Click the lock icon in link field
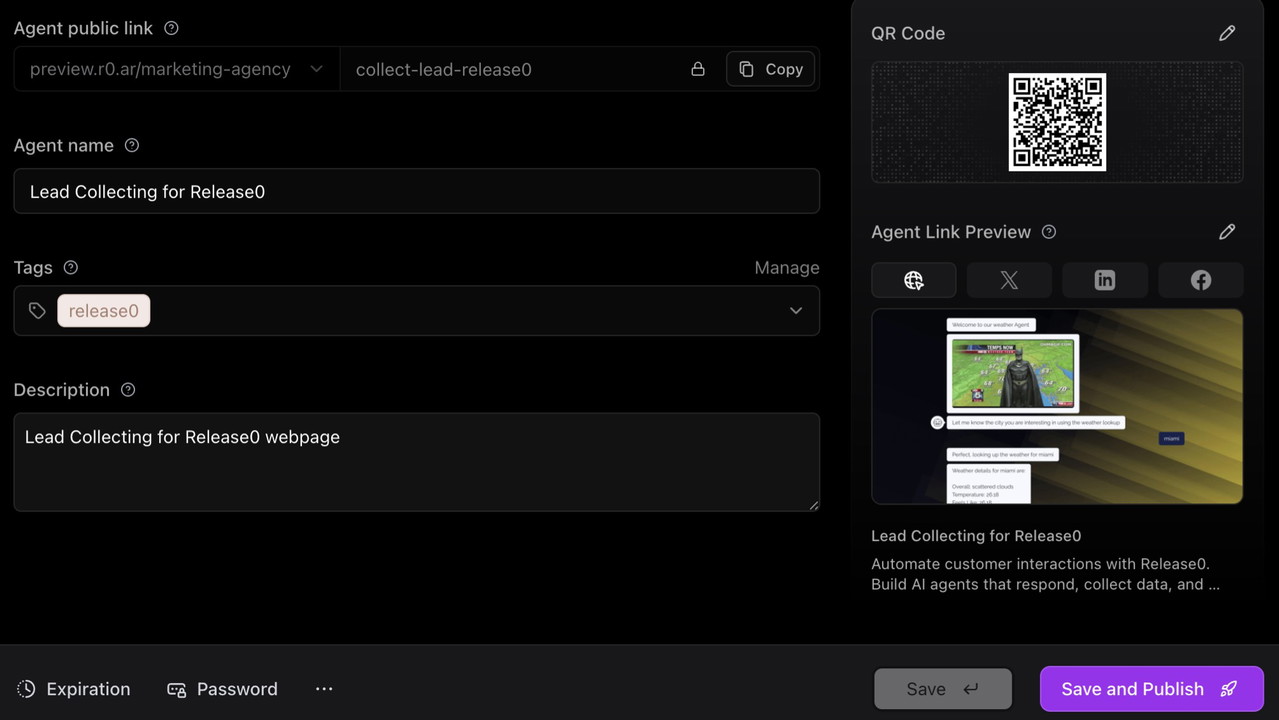The width and height of the screenshot is (1279, 720). [698, 69]
